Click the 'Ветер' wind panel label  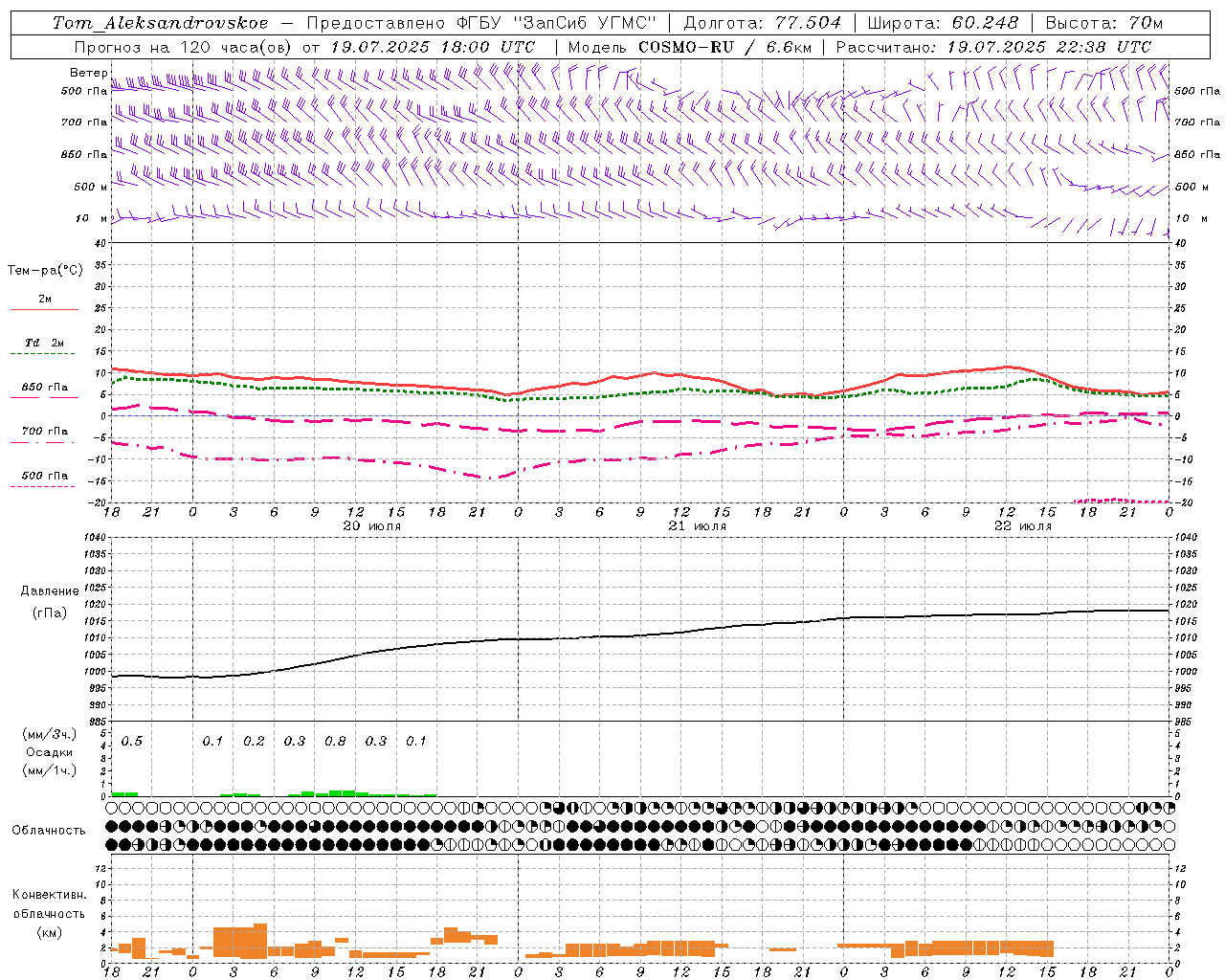pos(89,73)
